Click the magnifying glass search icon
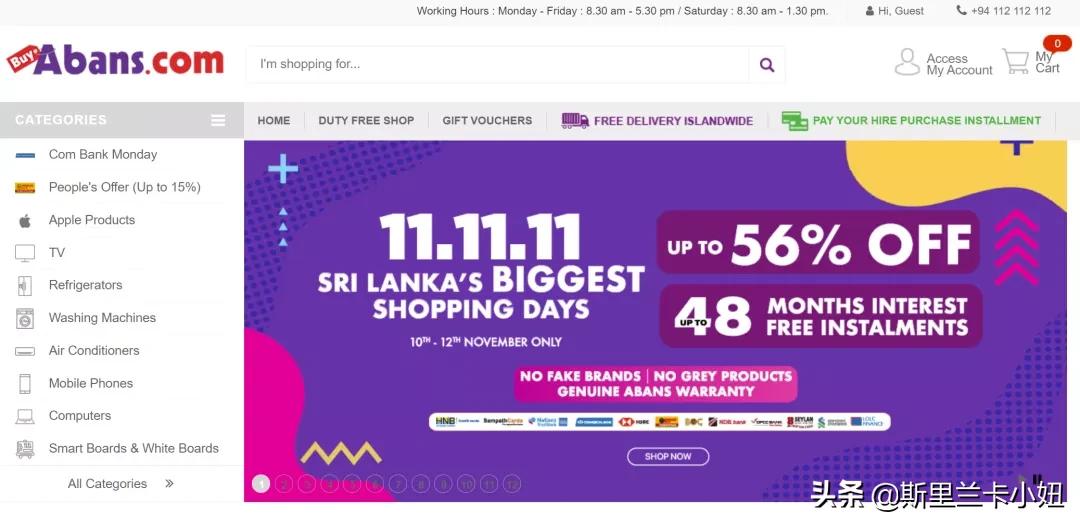1080x525 pixels. click(767, 65)
